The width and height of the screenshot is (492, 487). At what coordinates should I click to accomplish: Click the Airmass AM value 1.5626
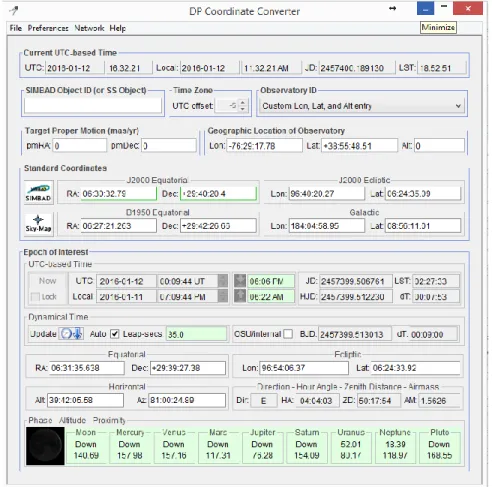[440, 400]
